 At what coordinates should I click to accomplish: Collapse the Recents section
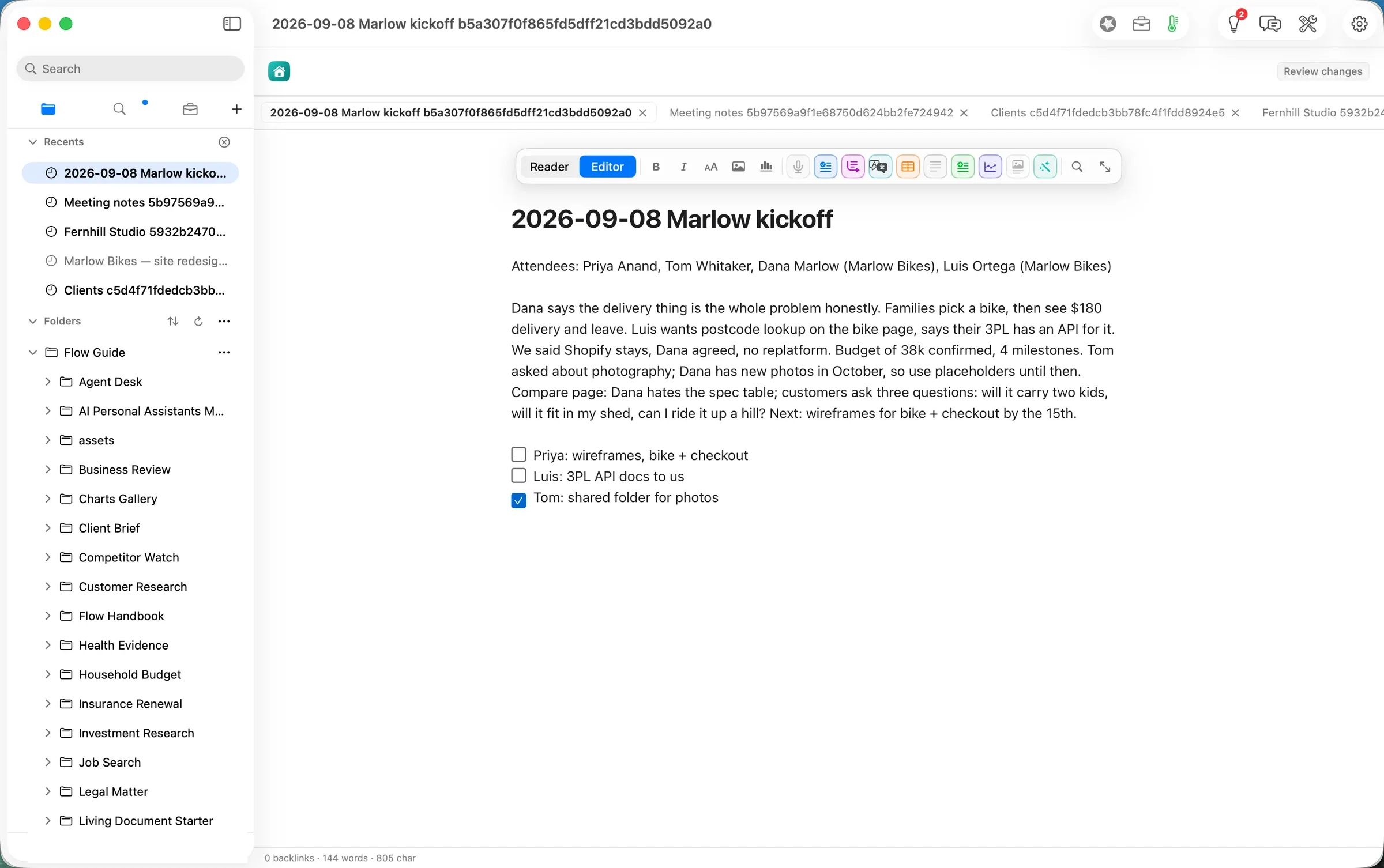point(33,142)
